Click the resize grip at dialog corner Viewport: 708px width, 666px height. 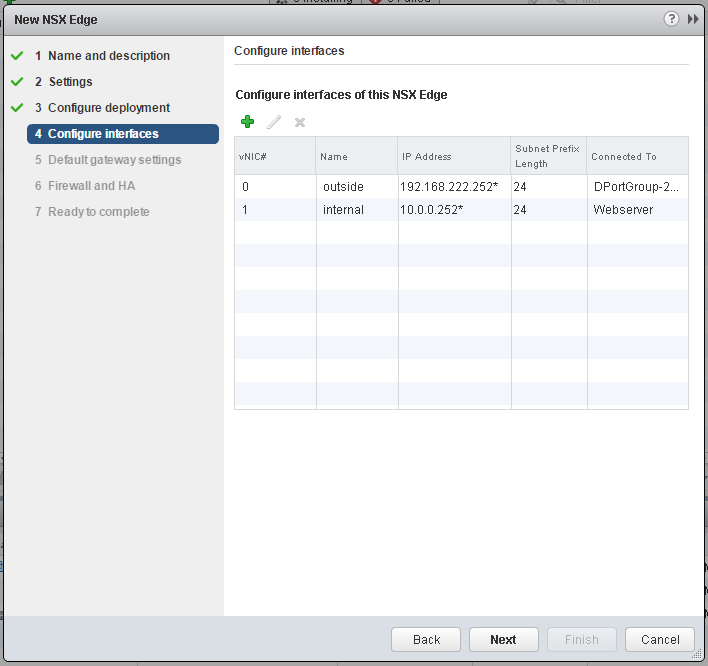coord(697,655)
